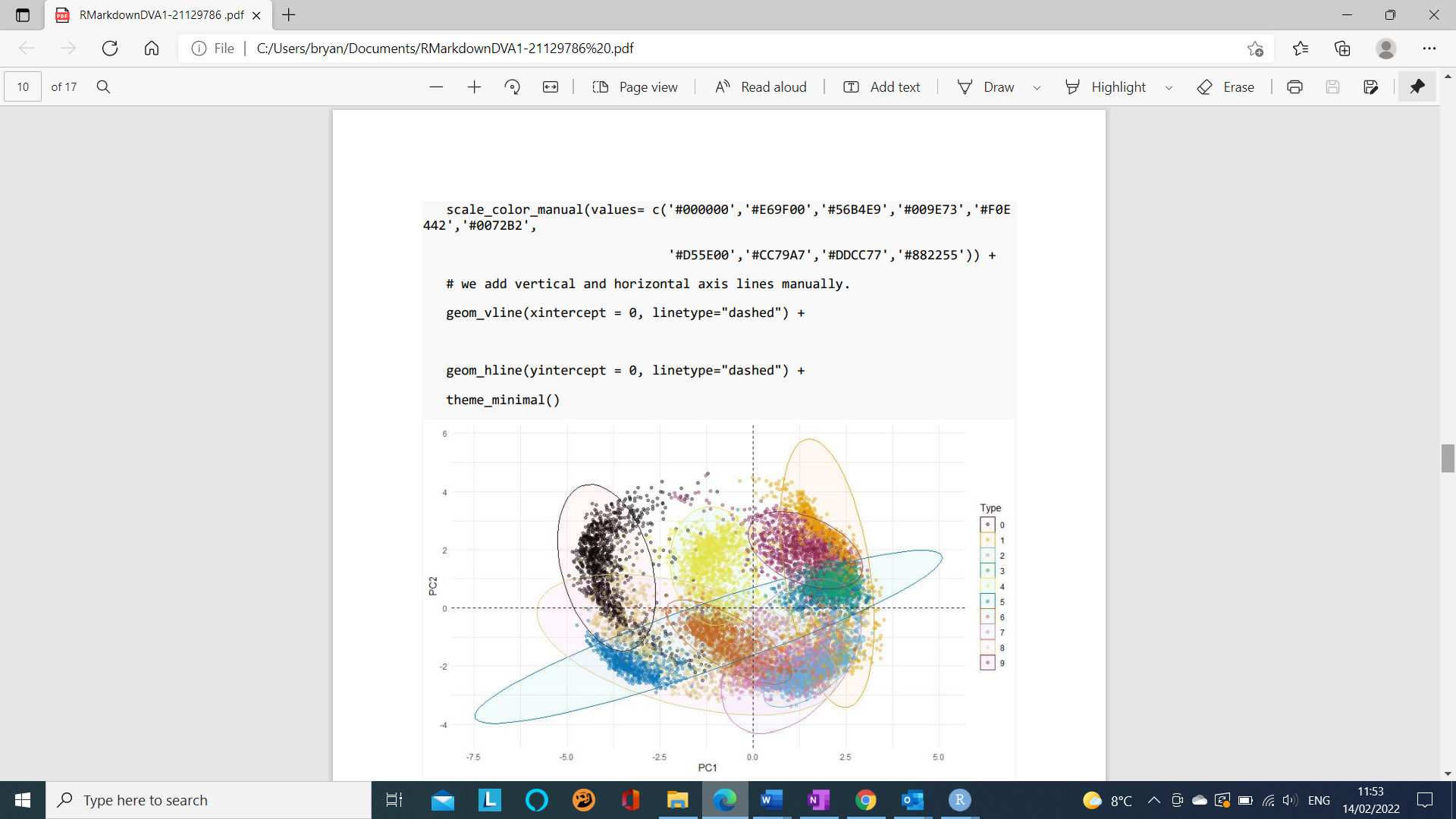Save the PDF file
This screenshot has width=1456, height=819.
[1333, 86]
